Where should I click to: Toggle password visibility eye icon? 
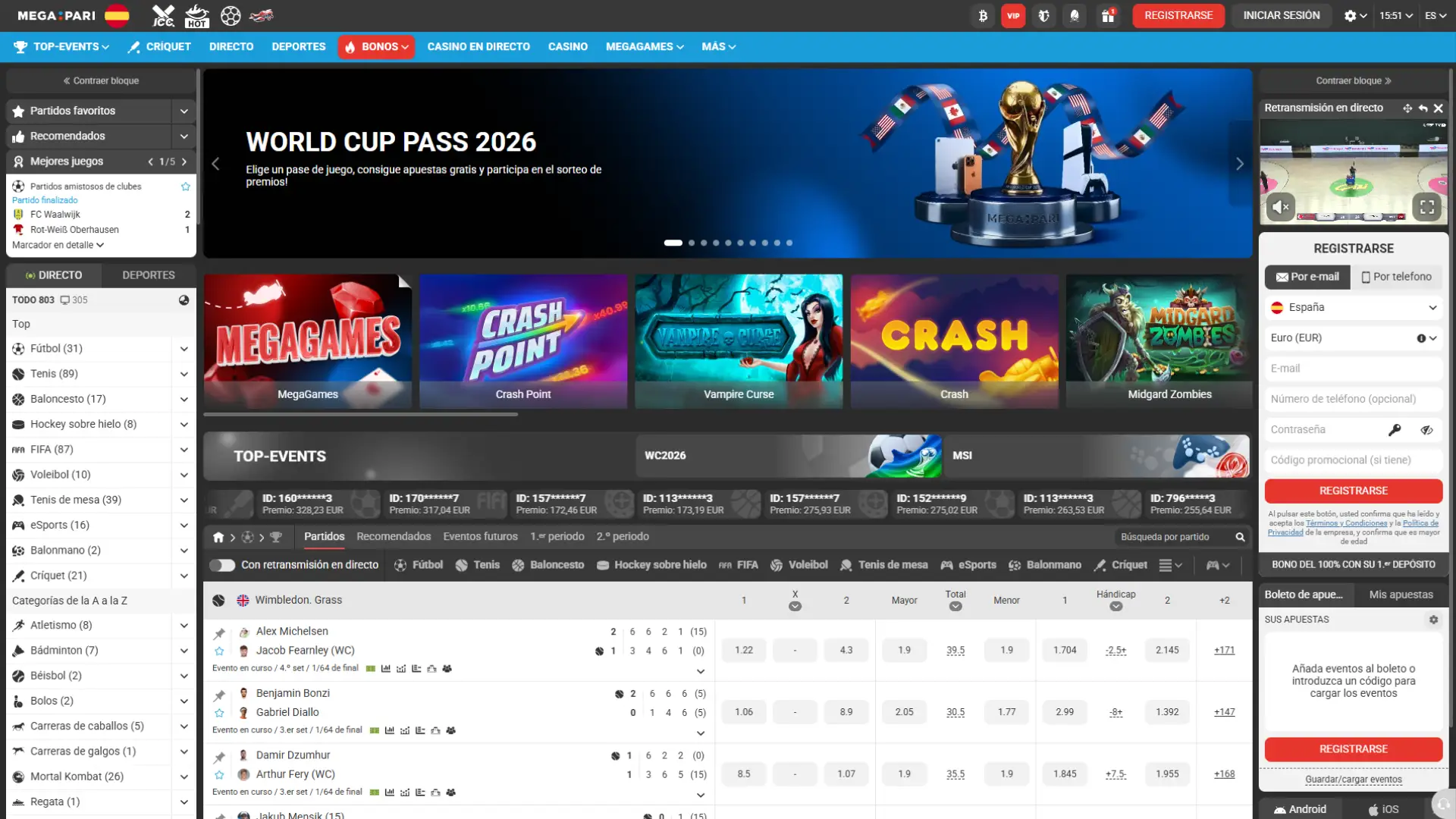coord(1426,430)
